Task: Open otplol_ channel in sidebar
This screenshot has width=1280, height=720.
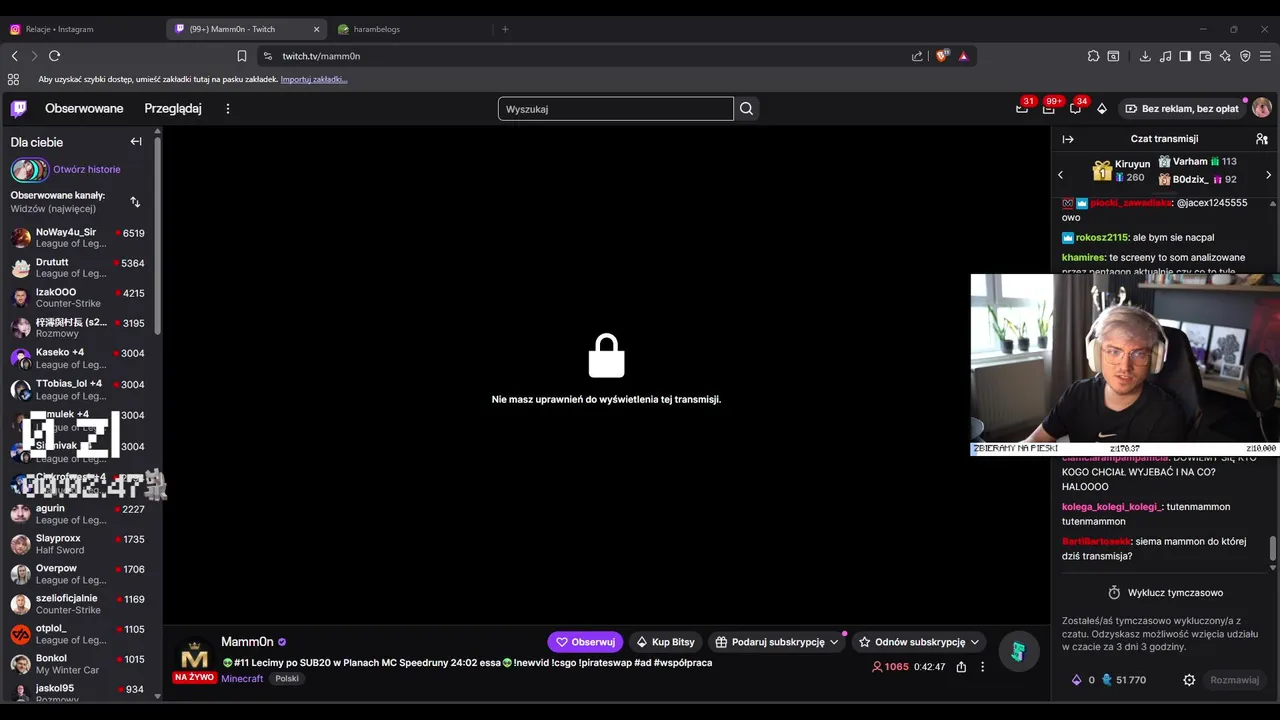Action: (x=78, y=634)
